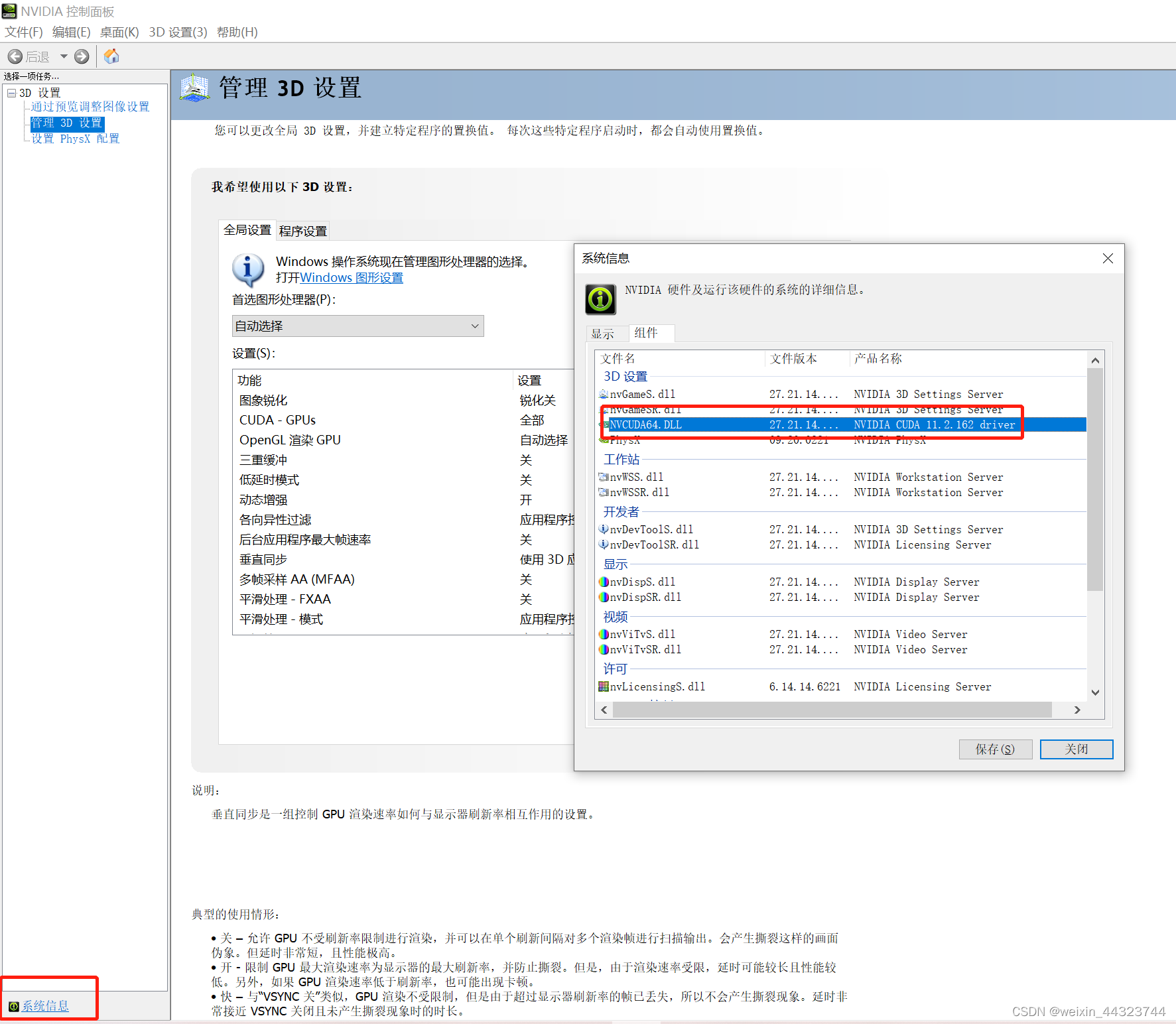
Task: Select the CUDA - GPUs setting row
Action: click(x=403, y=420)
